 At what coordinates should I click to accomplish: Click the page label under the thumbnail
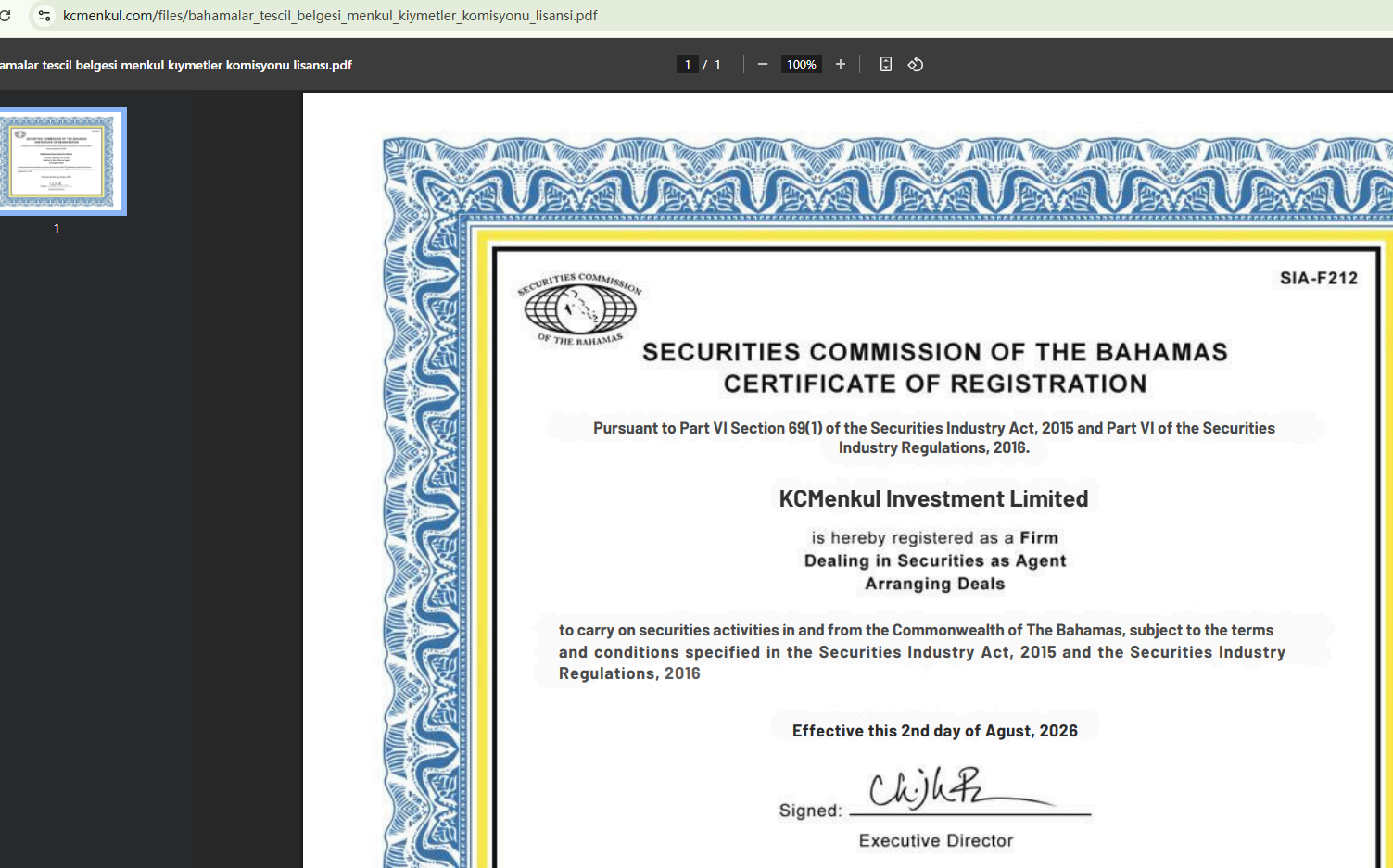57,229
